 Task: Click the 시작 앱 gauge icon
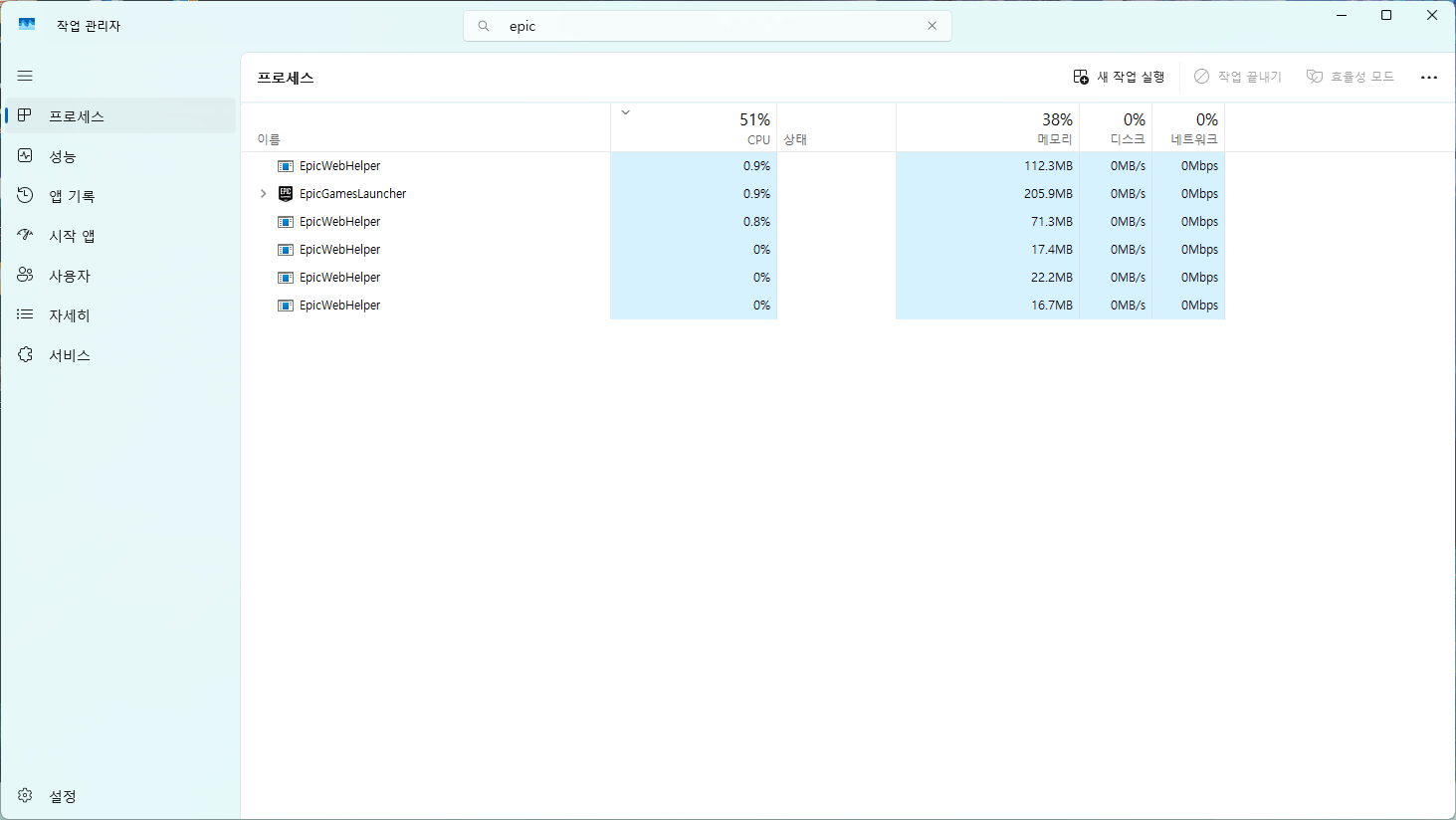pyautogui.click(x=25, y=235)
